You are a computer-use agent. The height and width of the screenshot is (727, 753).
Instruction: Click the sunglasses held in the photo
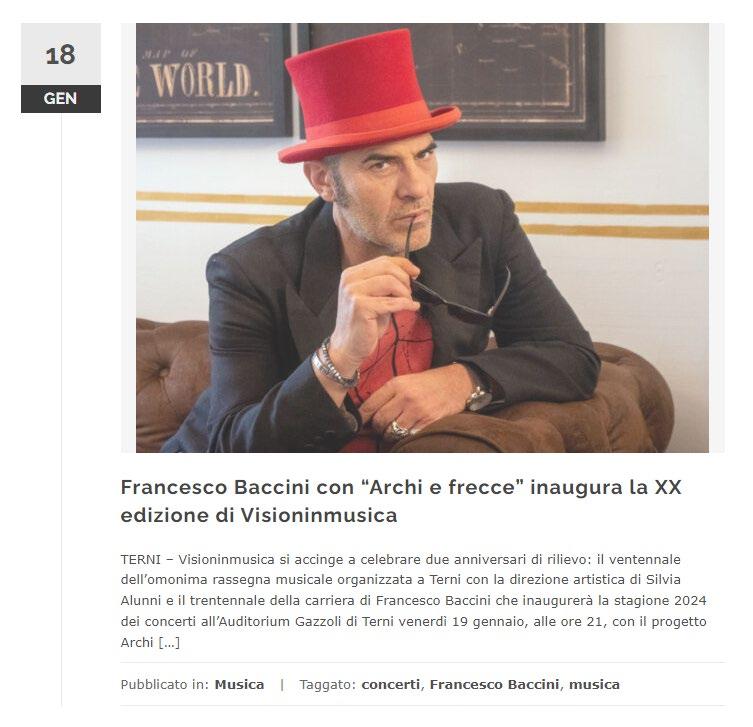click(x=456, y=293)
